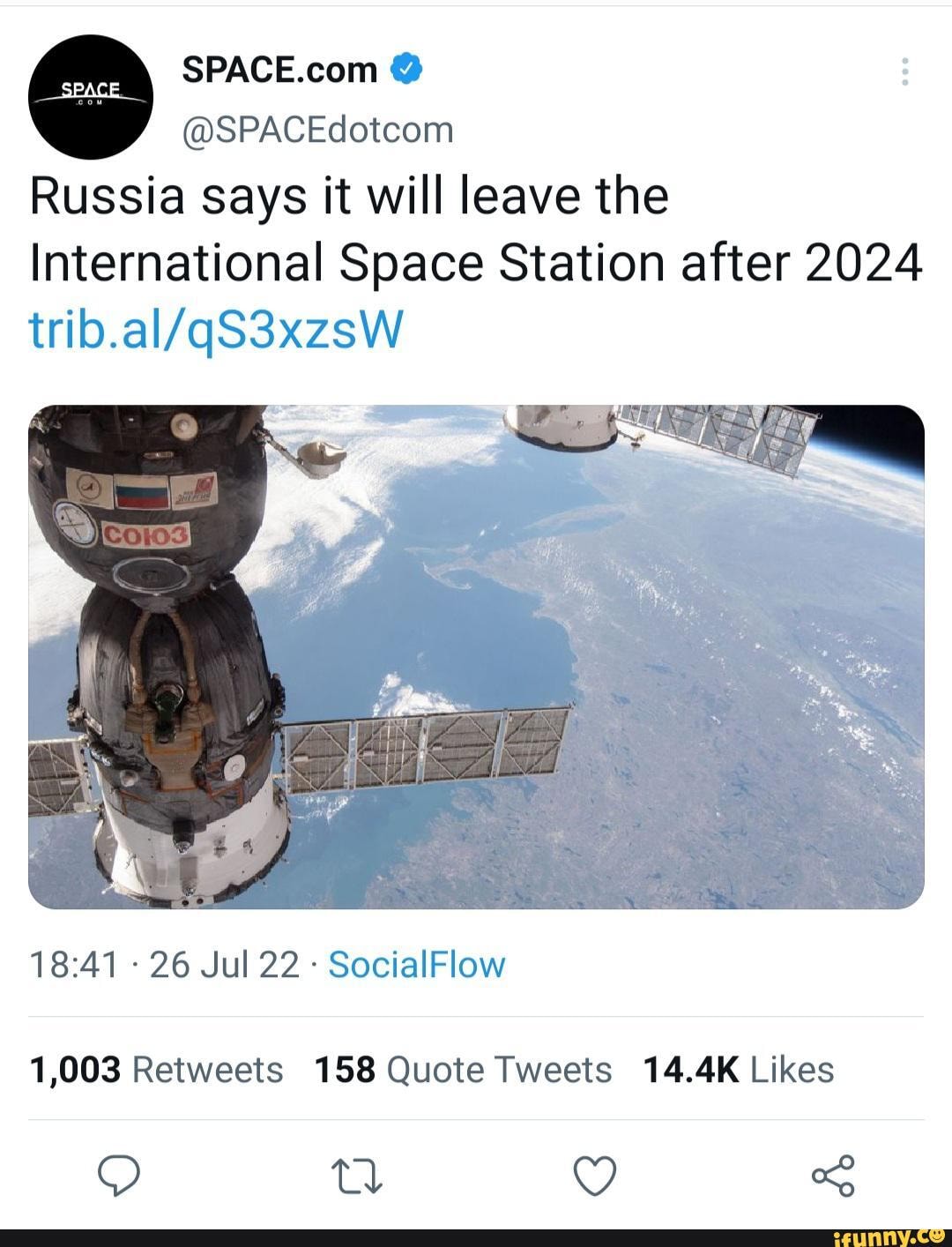Screen dimensions: 952x1247
Task: Click the reply speech bubble icon
Action: click(118, 1176)
